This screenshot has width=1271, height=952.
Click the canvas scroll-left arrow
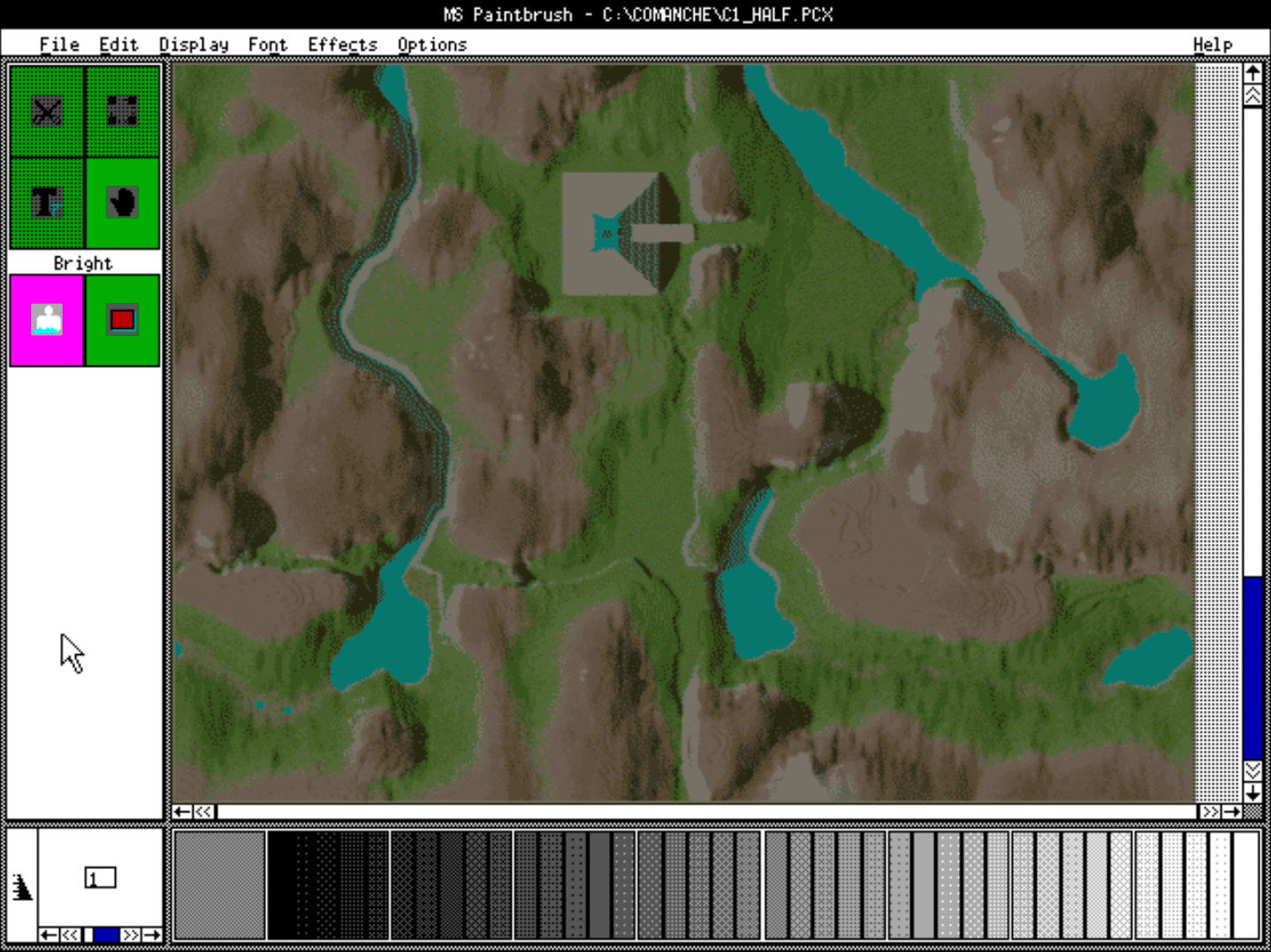pos(183,811)
